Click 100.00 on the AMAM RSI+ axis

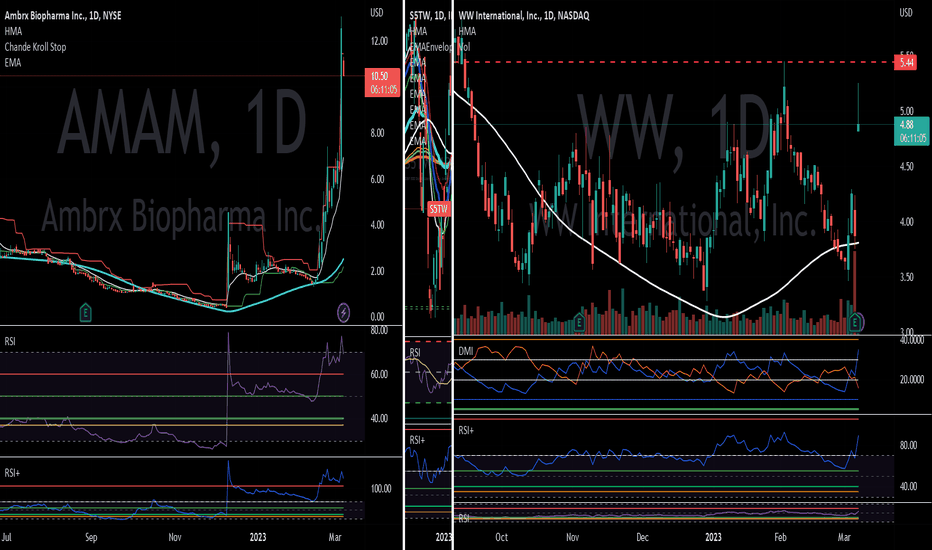pyautogui.click(x=381, y=489)
